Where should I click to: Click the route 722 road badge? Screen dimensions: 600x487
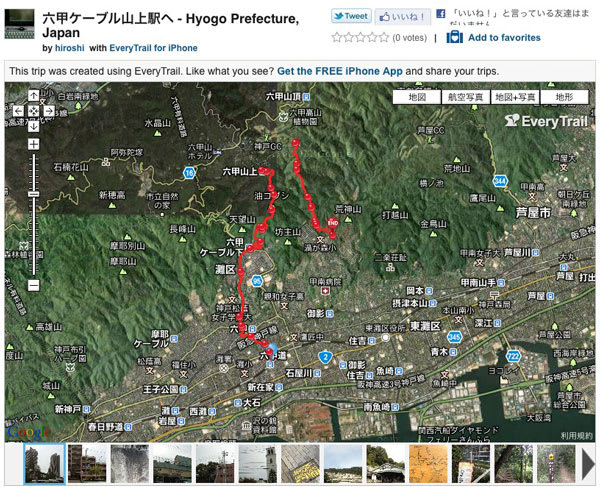pyautogui.click(x=513, y=356)
